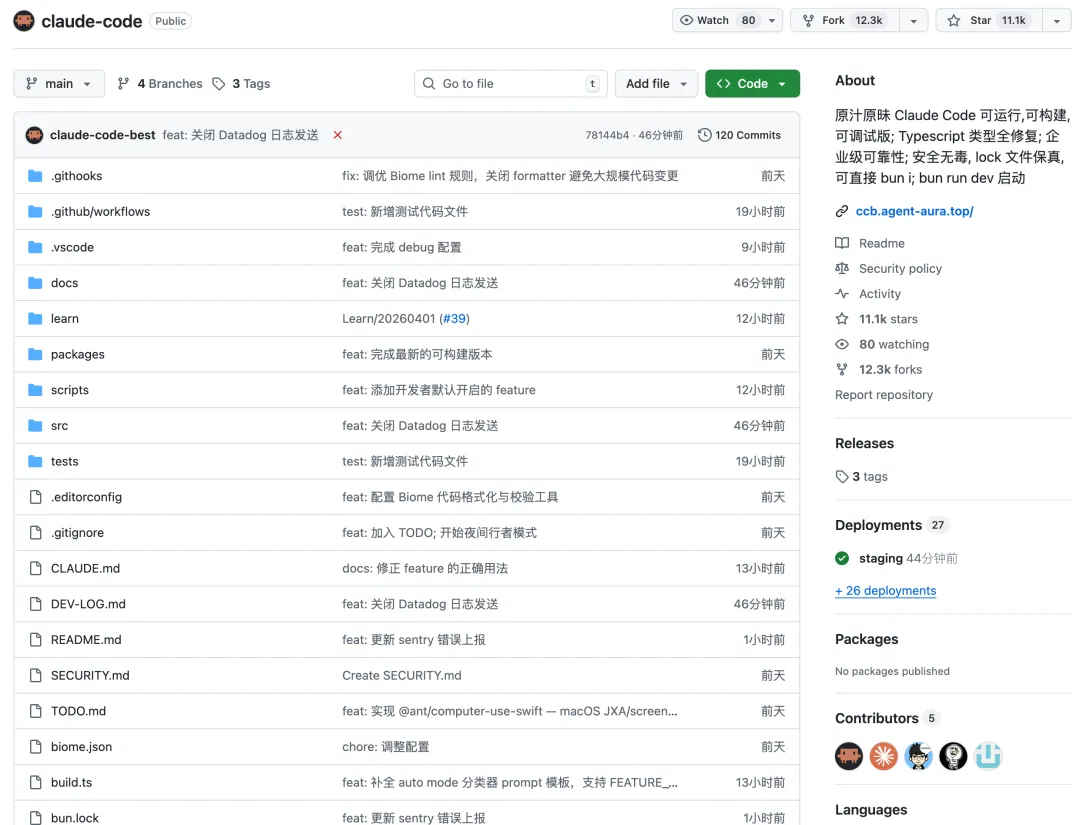Image resolution: width=1080 pixels, height=825 pixels.
Task: Focus the Go to file search field
Action: point(510,83)
